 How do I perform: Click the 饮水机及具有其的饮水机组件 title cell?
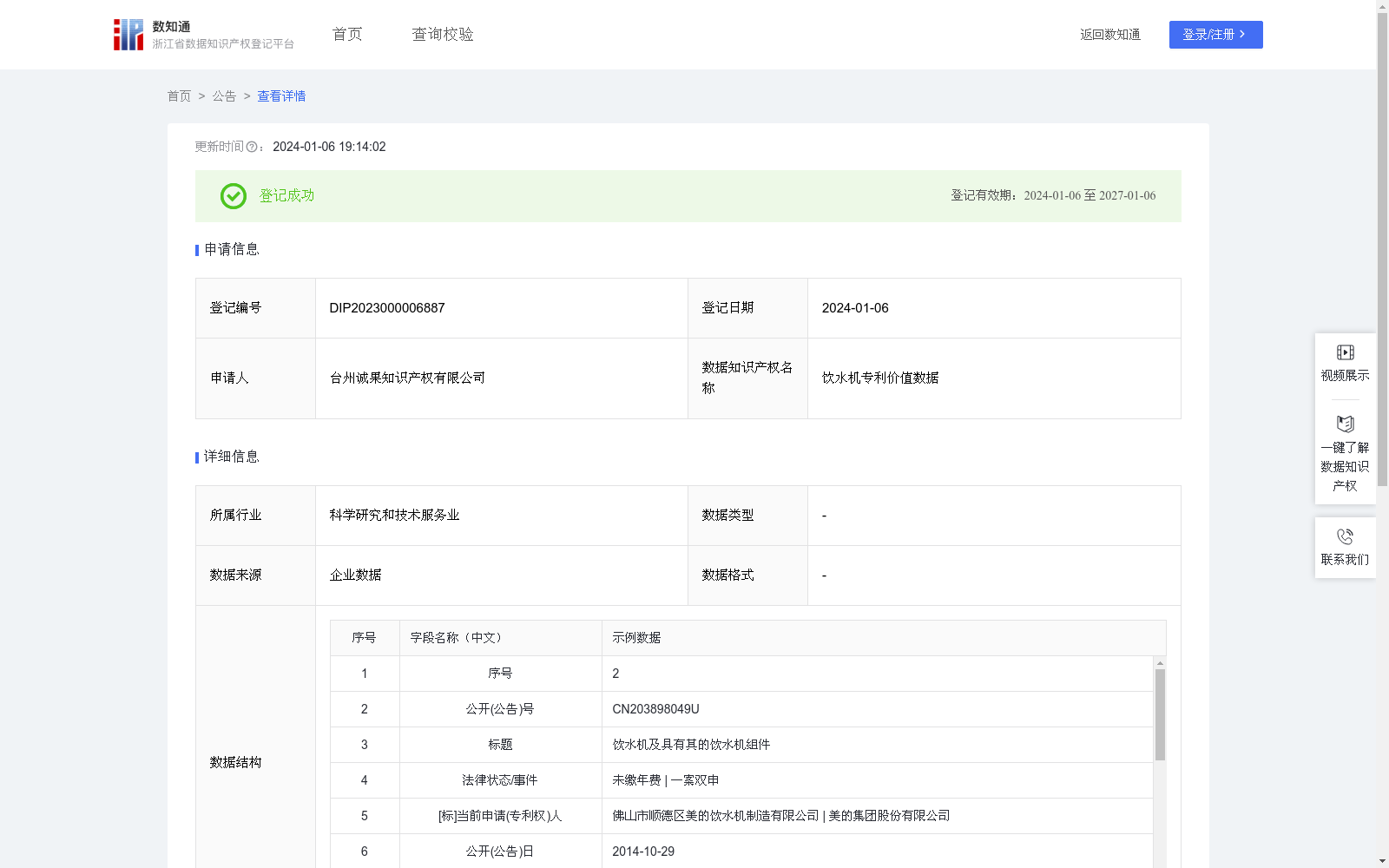point(878,745)
